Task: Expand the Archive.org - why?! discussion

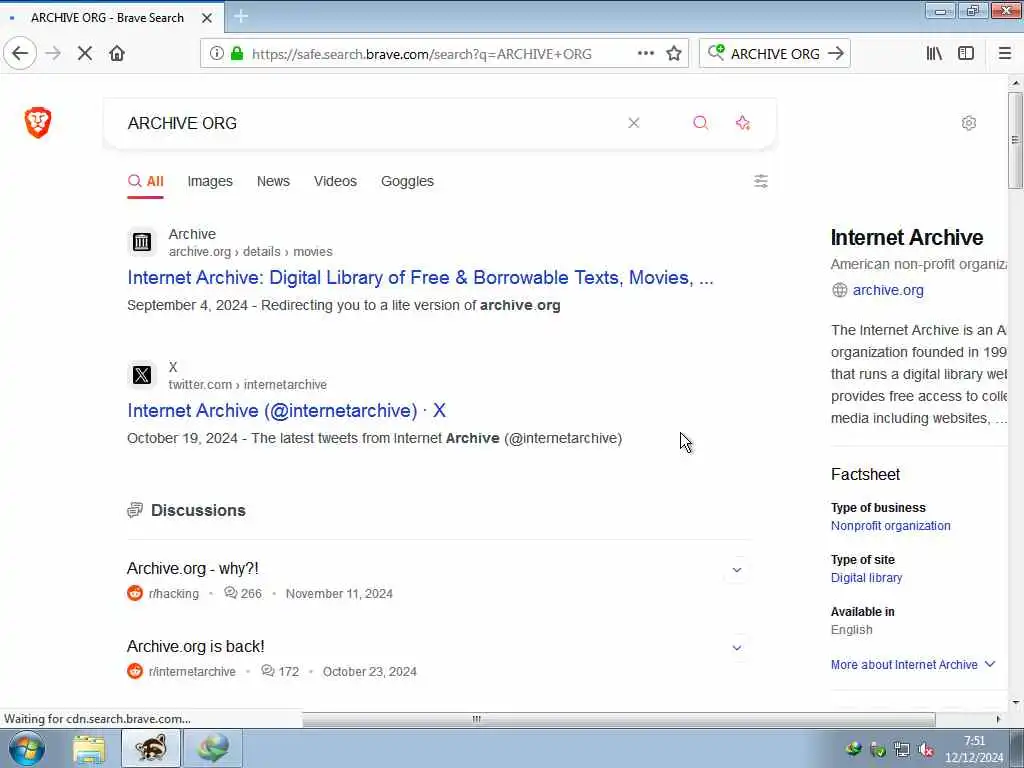Action: (737, 569)
